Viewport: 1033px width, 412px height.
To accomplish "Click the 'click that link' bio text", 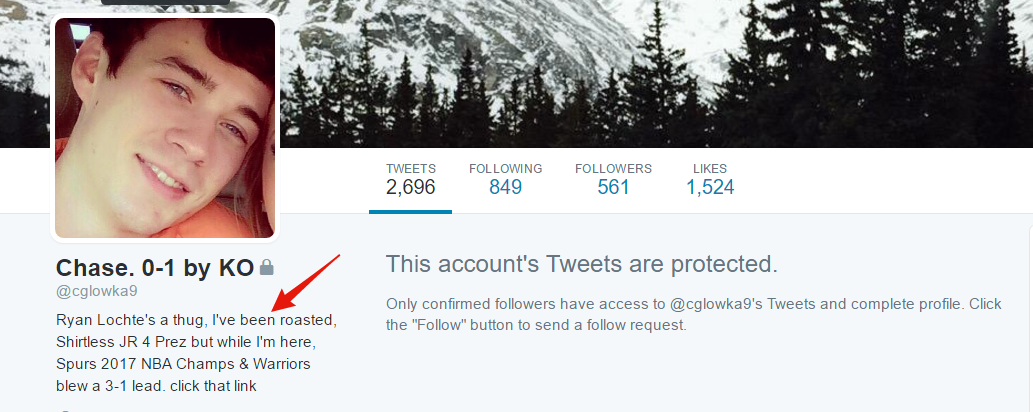I will click(213, 386).
